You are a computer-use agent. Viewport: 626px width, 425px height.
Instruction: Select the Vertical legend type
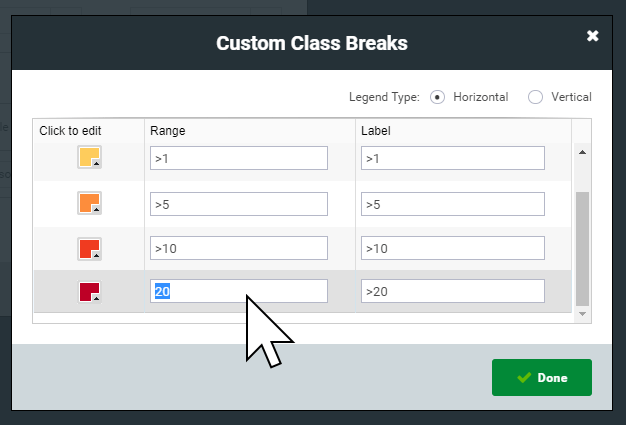tap(535, 97)
